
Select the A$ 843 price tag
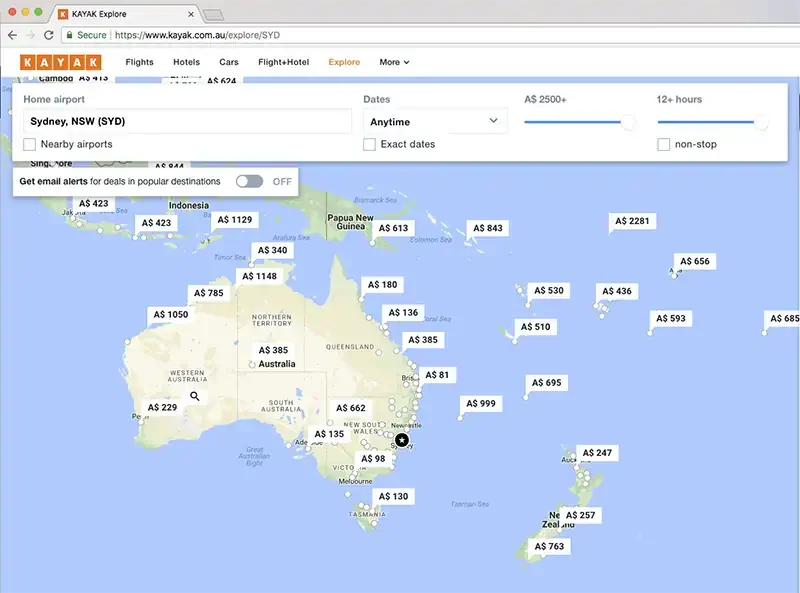coord(488,228)
